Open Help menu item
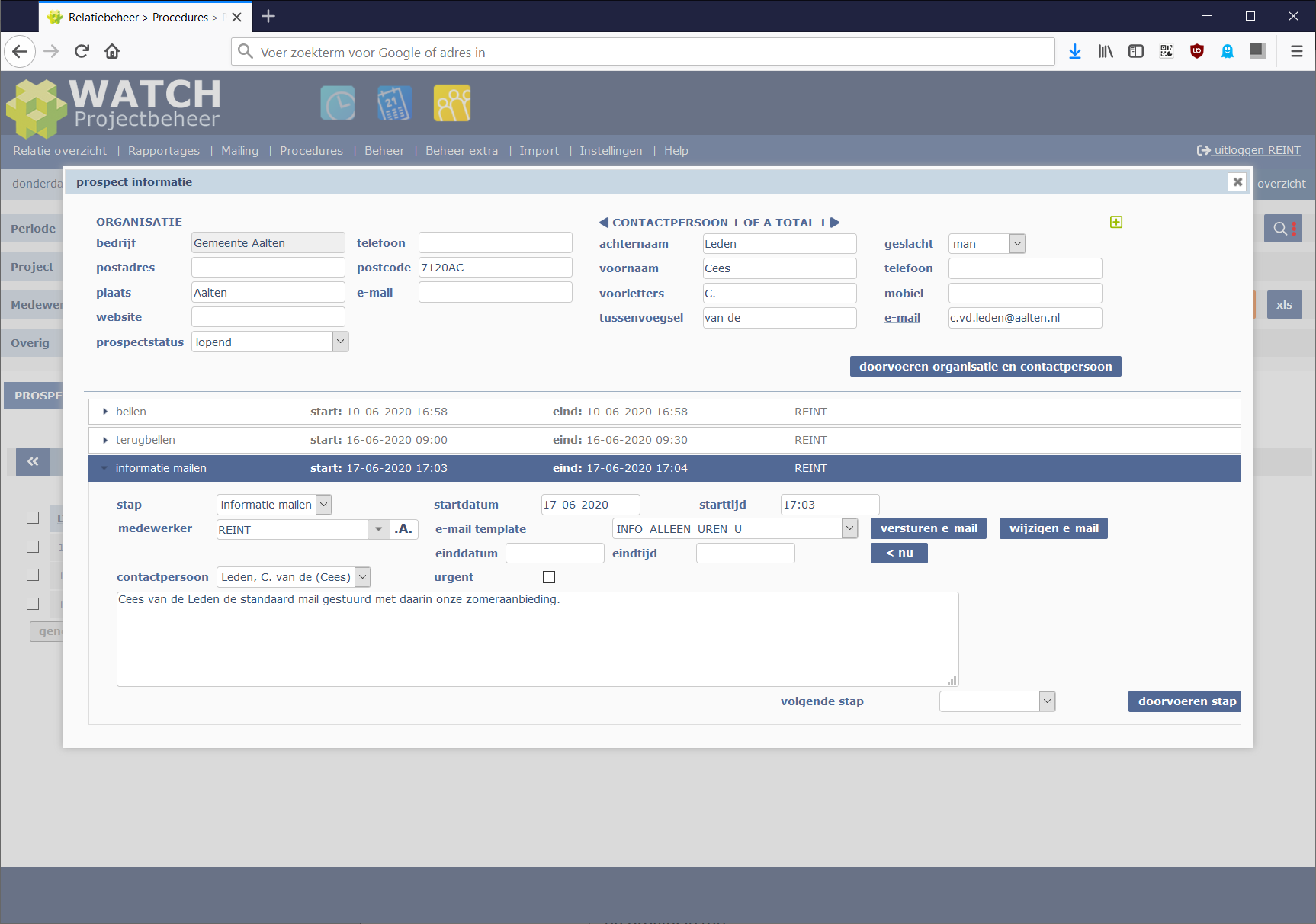 tap(676, 151)
